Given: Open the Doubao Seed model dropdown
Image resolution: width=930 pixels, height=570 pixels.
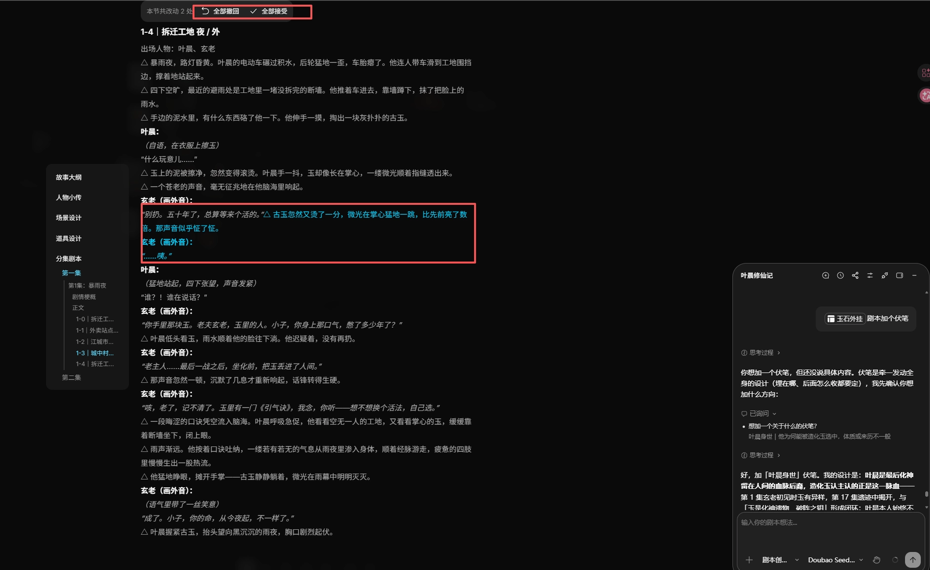Looking at the screenshot, I should coord(835,559).
